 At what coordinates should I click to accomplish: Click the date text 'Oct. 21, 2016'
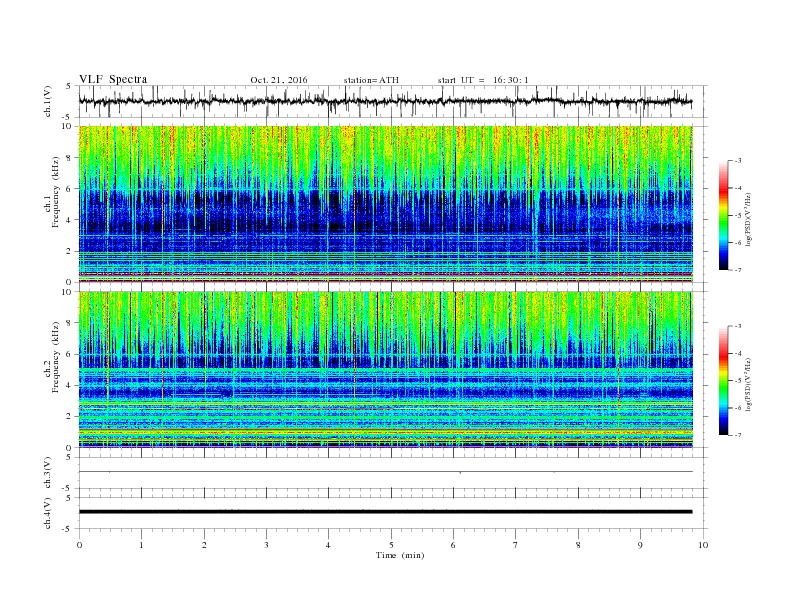279,80
